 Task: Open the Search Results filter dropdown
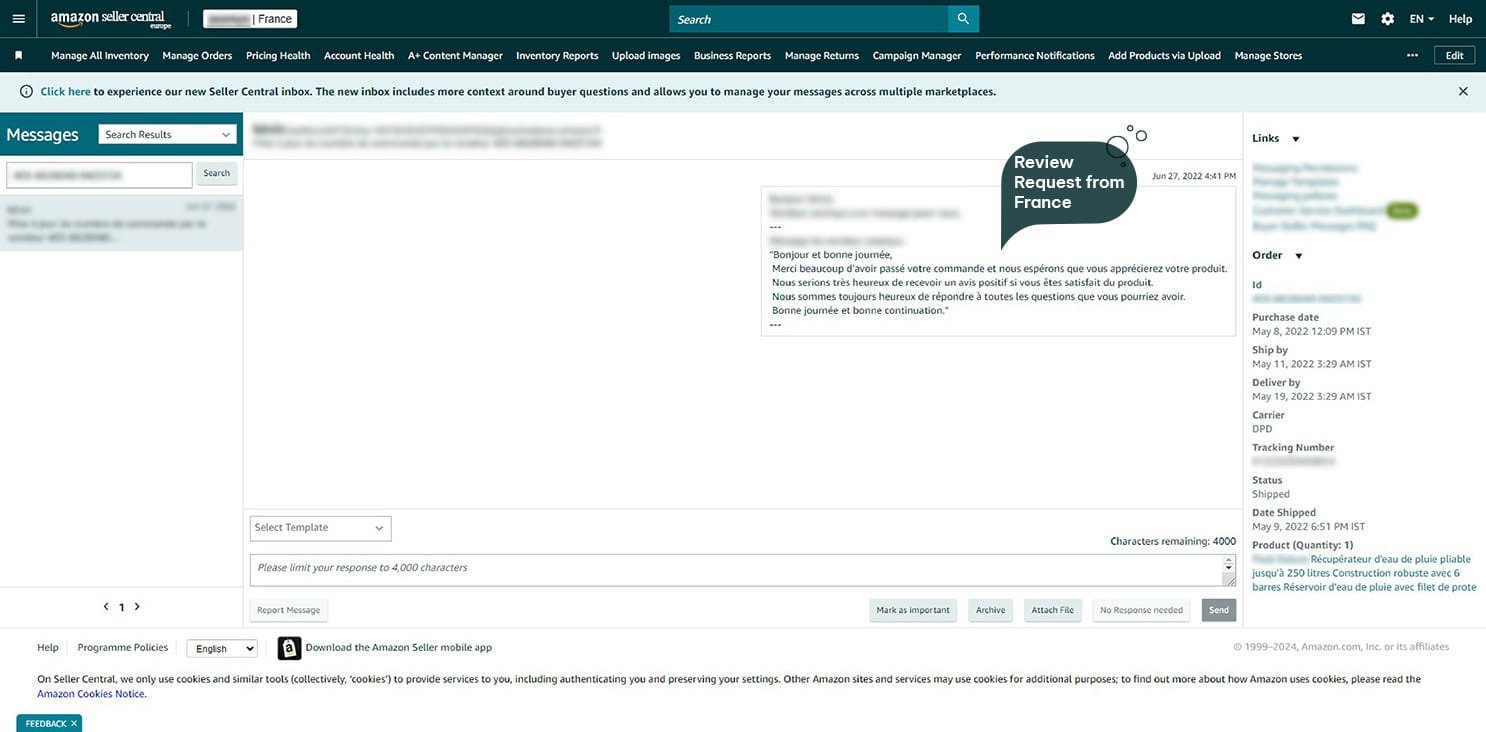click(167, 135)
